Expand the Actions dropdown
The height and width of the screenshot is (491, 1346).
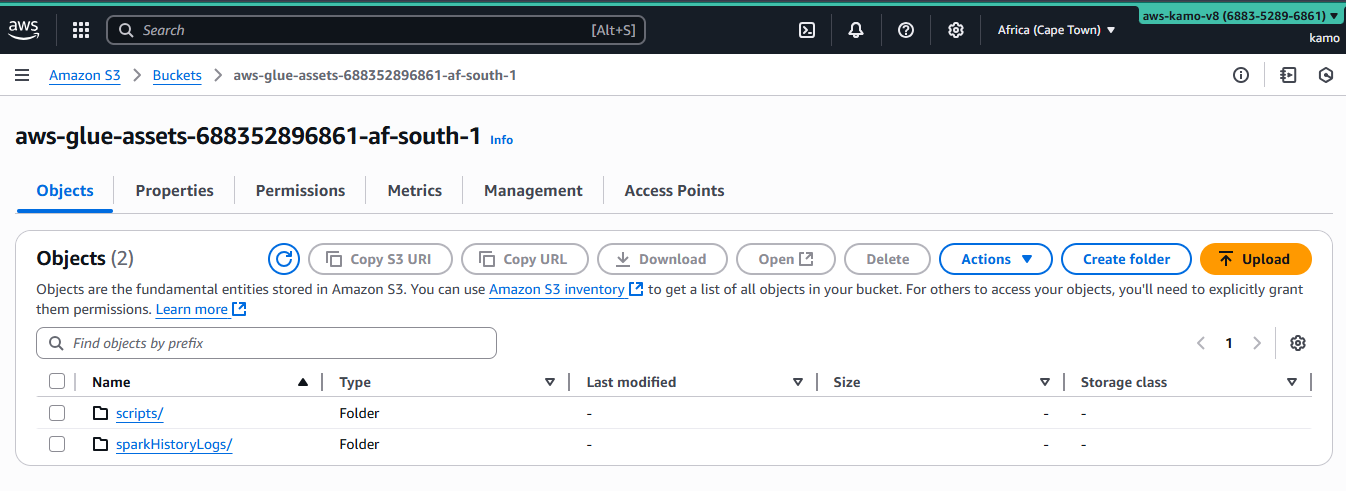(x=996, y=259)
